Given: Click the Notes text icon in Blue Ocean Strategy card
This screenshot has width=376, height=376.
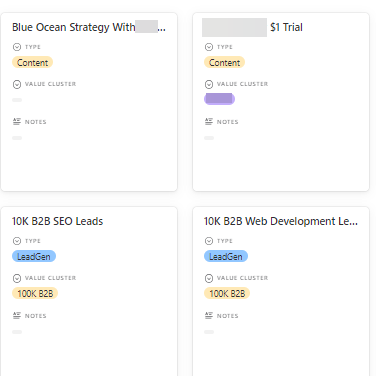Looking at the screenshot, I should (x=17, y=121).
